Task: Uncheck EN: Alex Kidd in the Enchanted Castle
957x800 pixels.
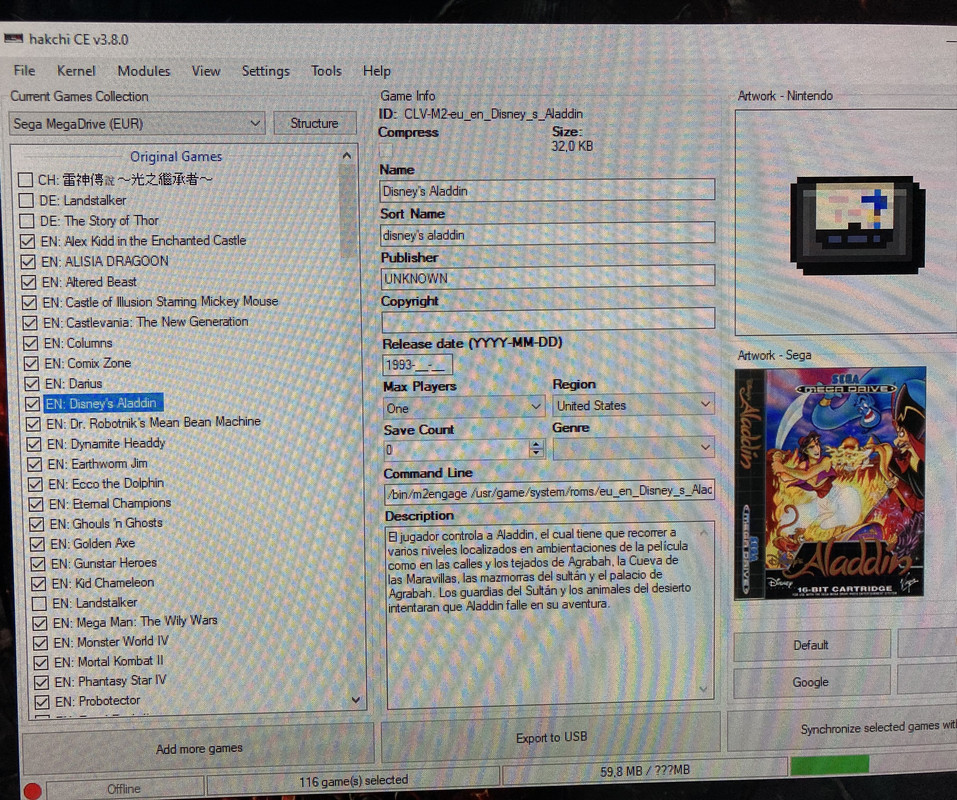Action: (27, 241)
